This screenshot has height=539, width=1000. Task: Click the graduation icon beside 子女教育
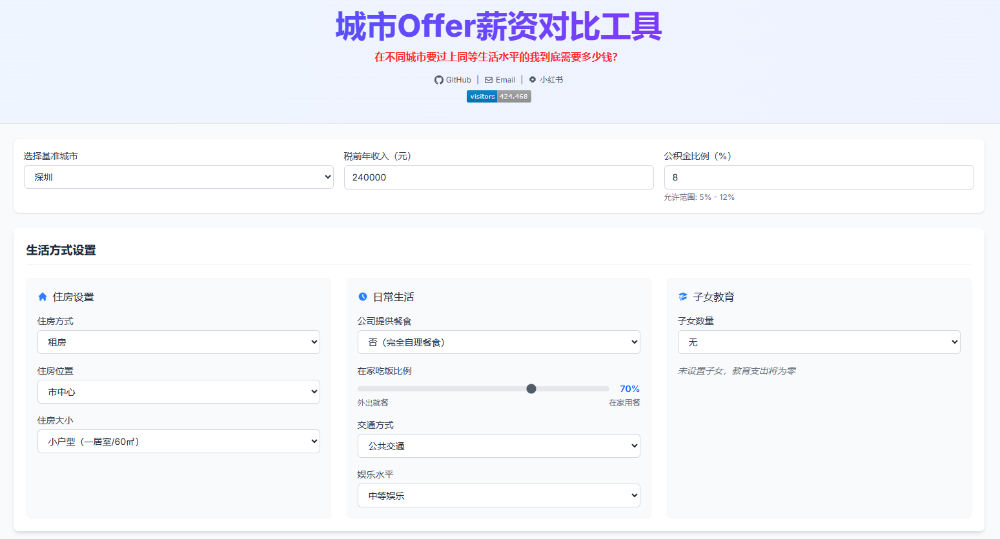coord(682,297)
